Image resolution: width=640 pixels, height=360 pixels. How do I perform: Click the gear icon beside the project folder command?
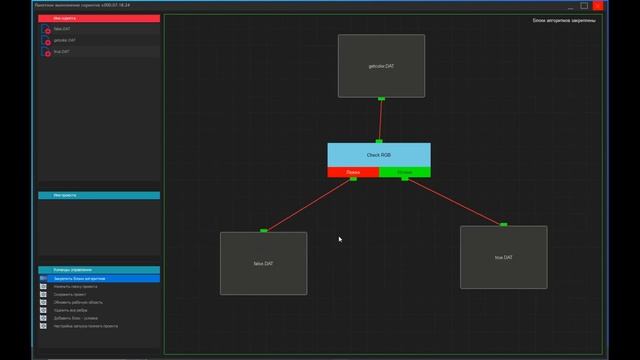pos(43,287)
